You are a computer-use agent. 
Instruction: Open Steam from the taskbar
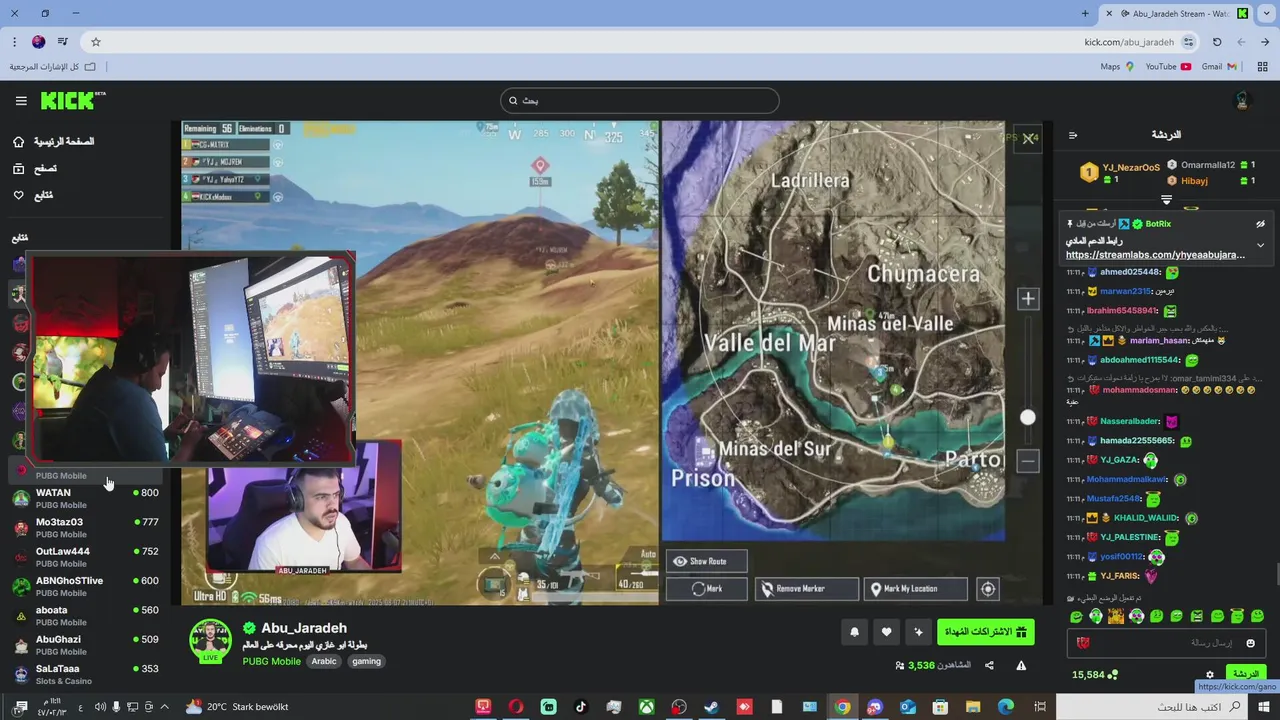(711, 707)
